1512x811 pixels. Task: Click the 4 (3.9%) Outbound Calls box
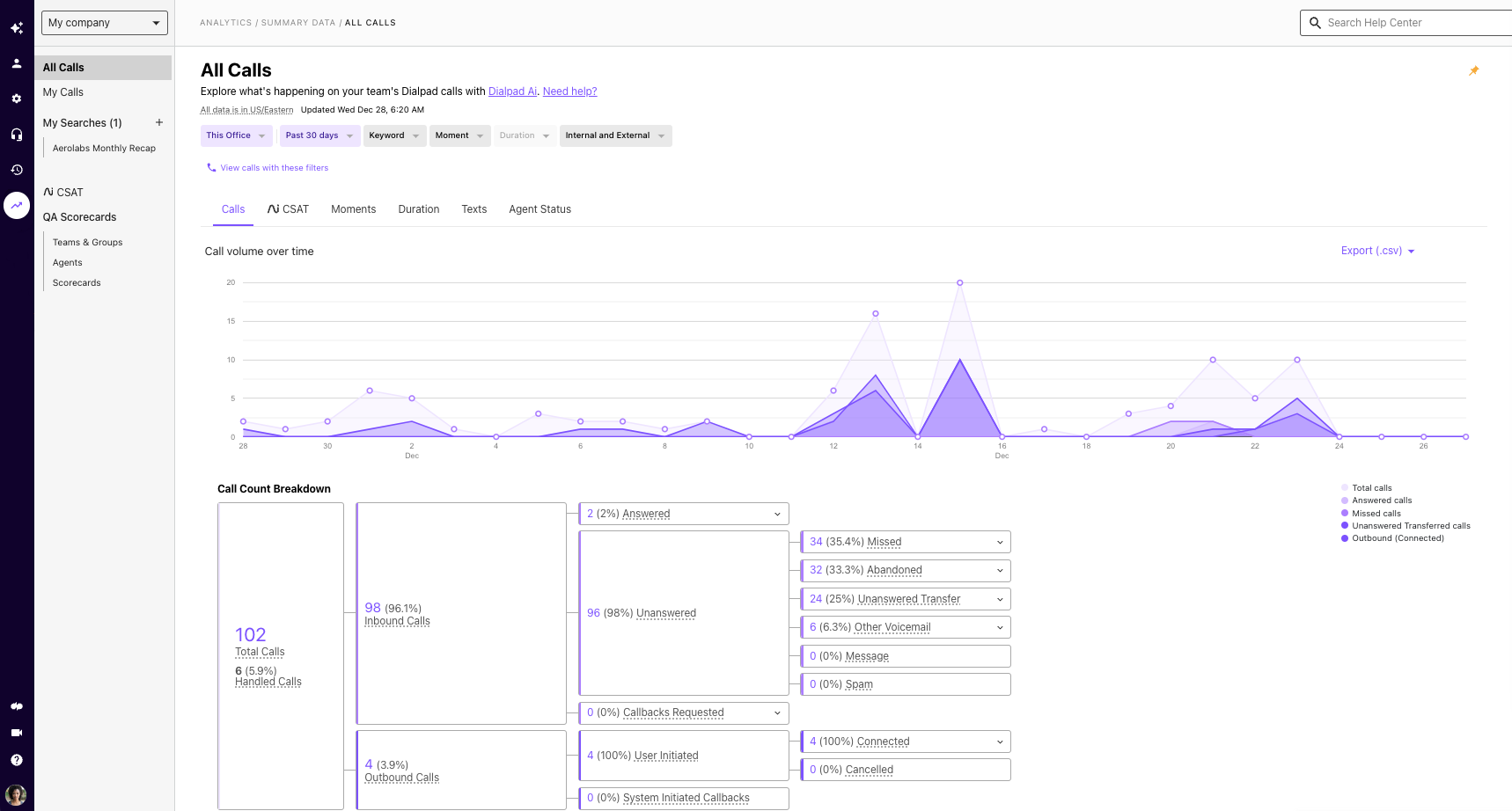[461, 770]
